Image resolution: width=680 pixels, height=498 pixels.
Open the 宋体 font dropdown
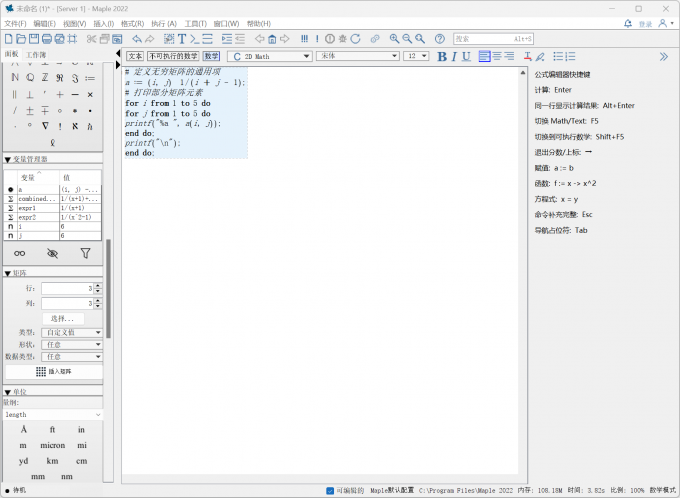click(x=358, y=56)
